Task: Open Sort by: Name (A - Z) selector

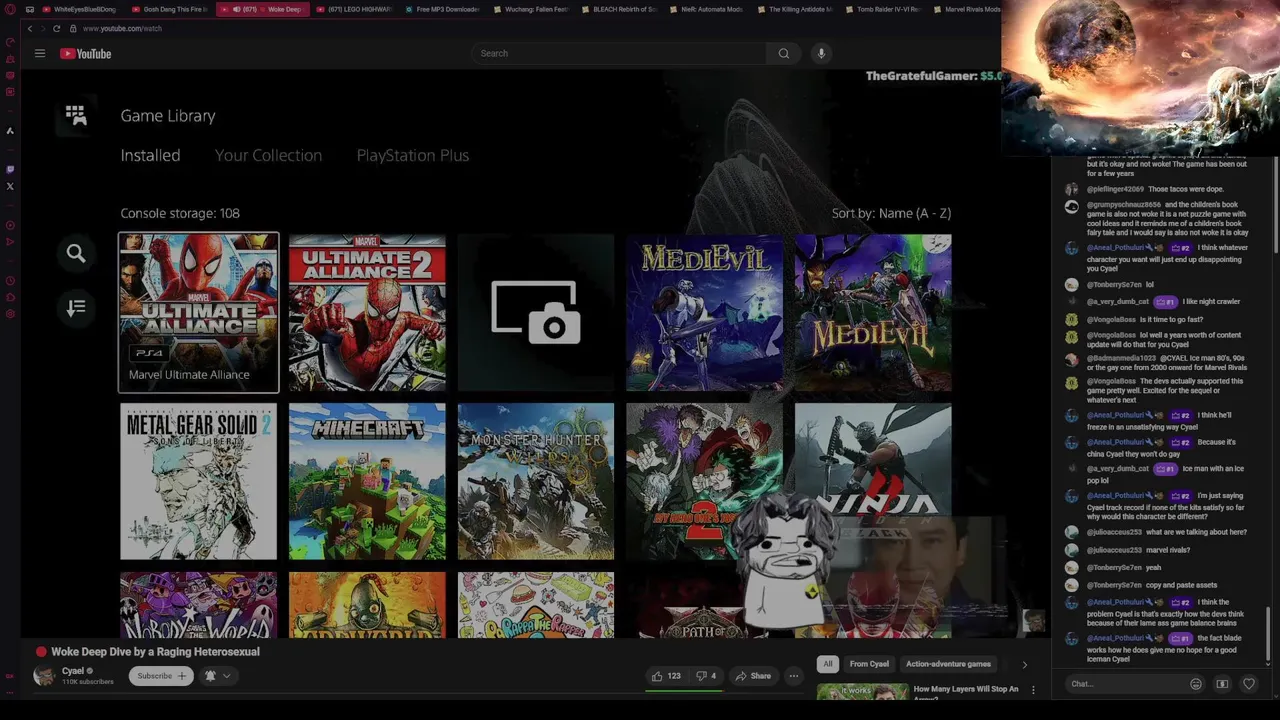Action: 891,213
